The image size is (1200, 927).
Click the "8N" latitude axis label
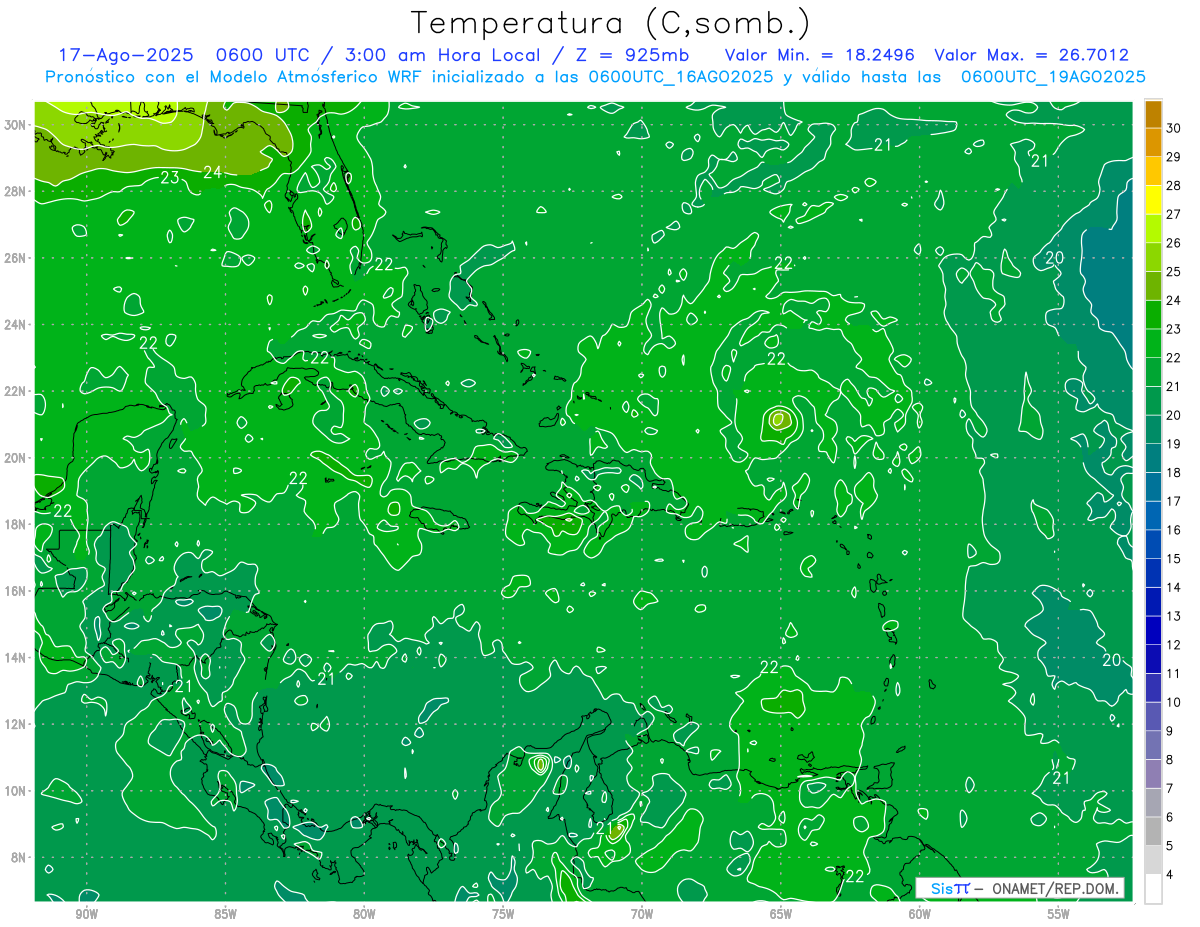(x=19, y=857)
